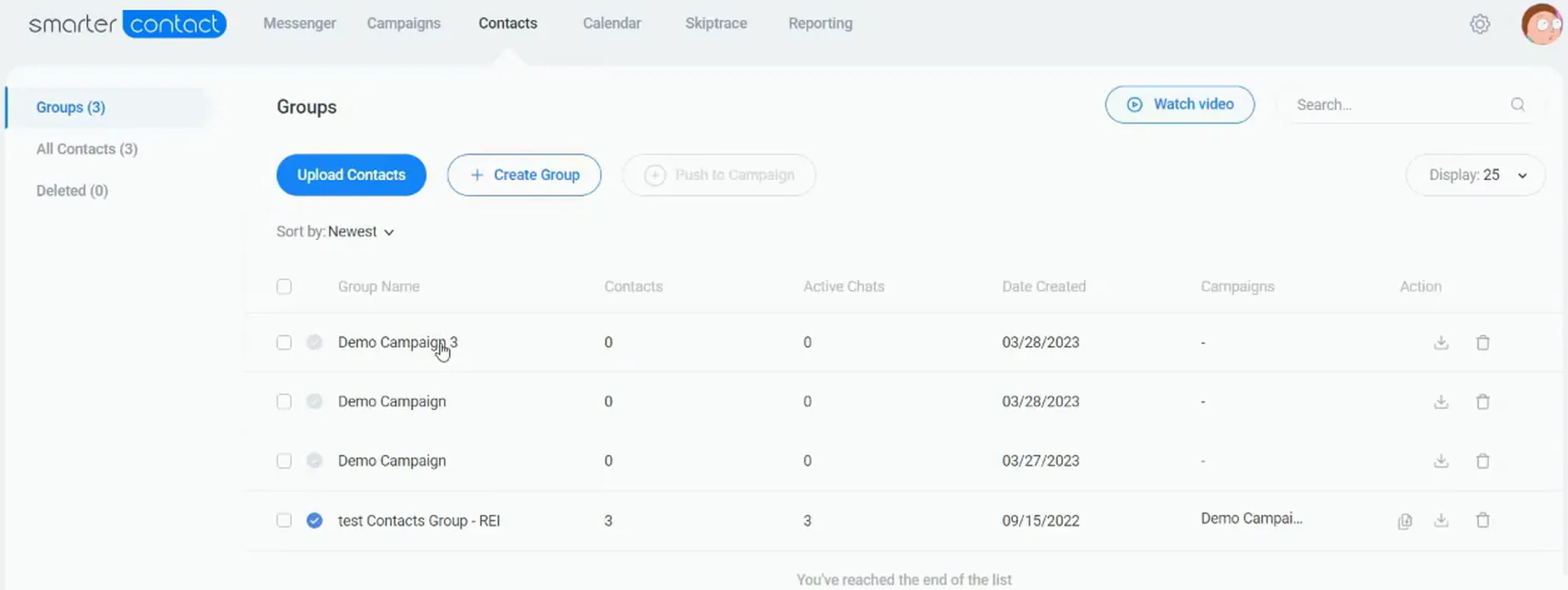Image resolution: width=1568 pixels, height=590 pixels.
Task: Click Watch video button
Action: (1180, 105)
